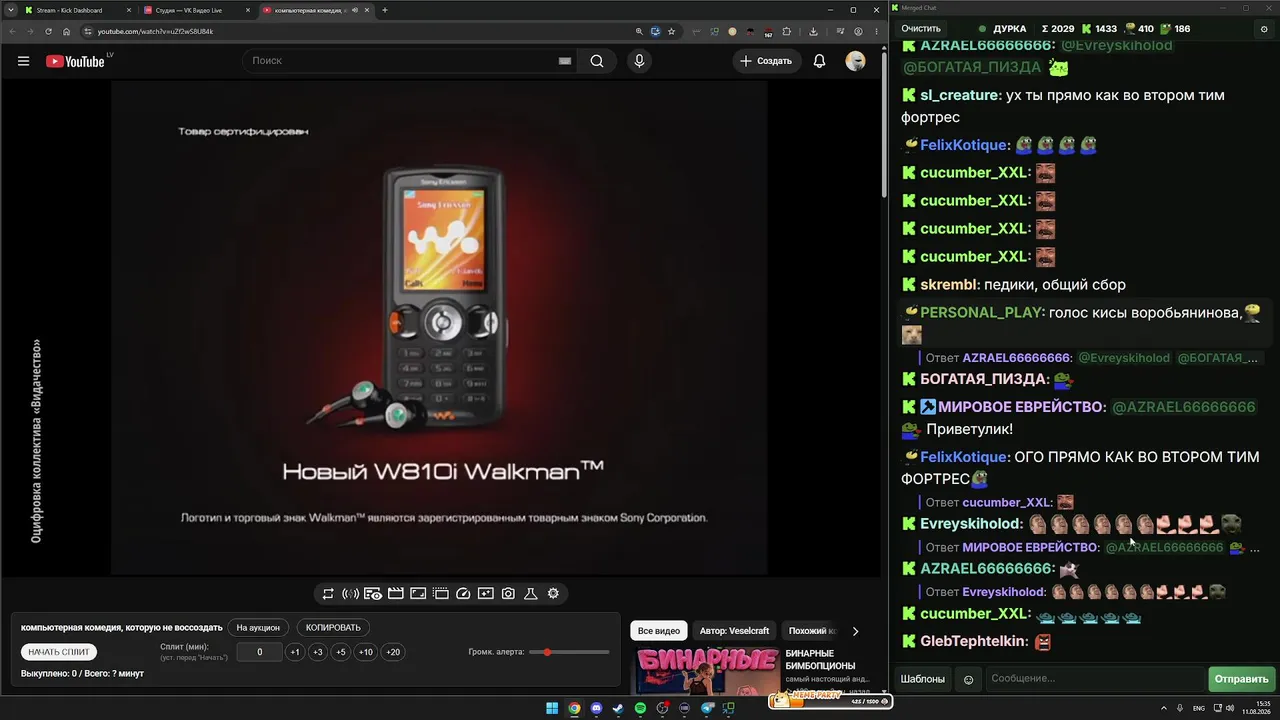Add ten minutes with the +10 button
Screen dimensions: 1280x720
point(366,652)
